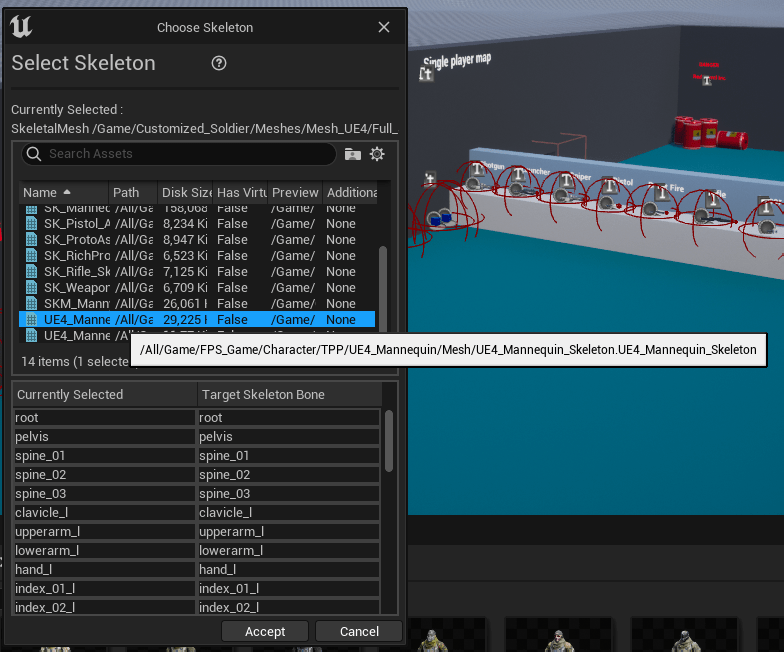Click the Unreal Engine logo icon

point(21,27)
